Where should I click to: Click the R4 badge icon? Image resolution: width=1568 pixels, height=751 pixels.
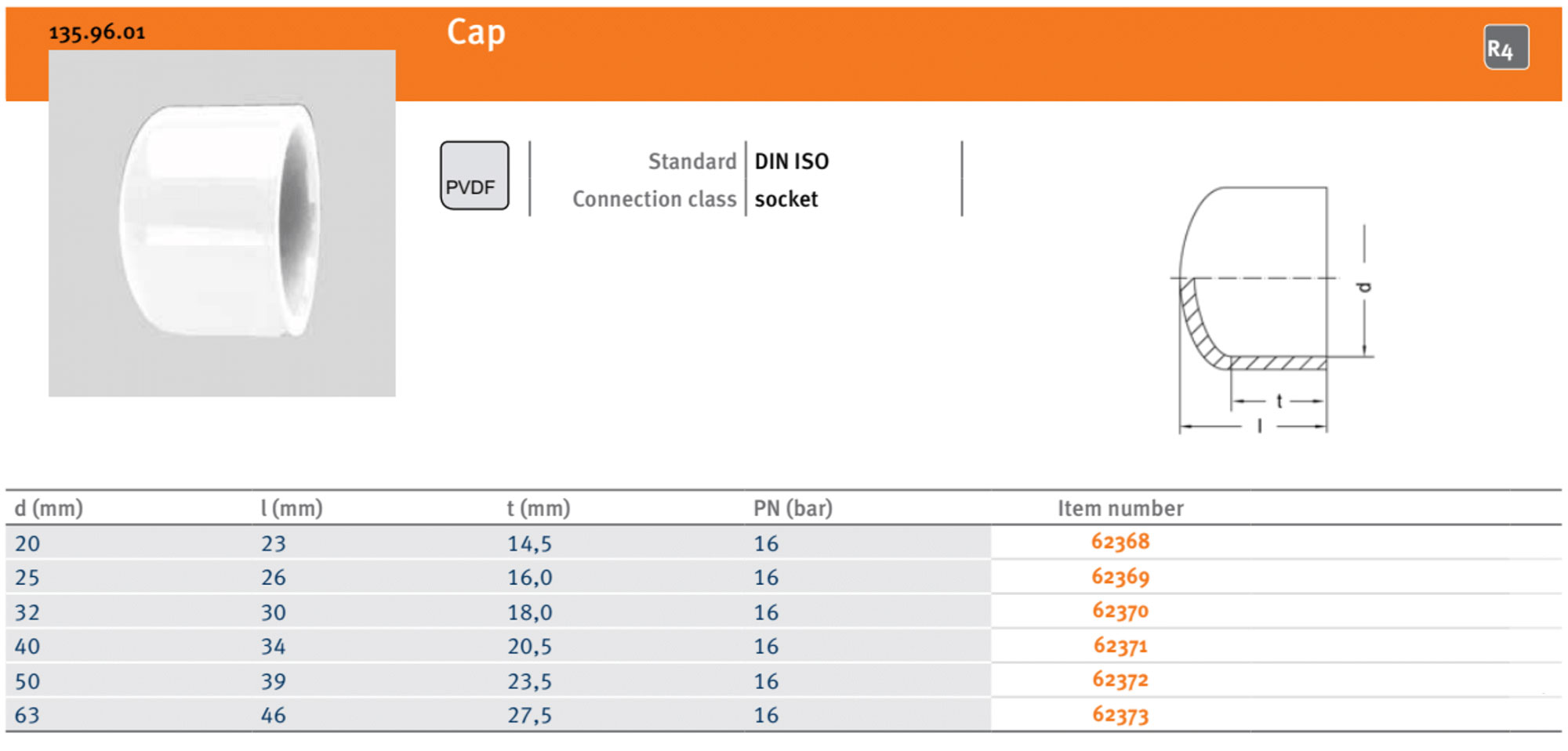(x=1505, y=48)
